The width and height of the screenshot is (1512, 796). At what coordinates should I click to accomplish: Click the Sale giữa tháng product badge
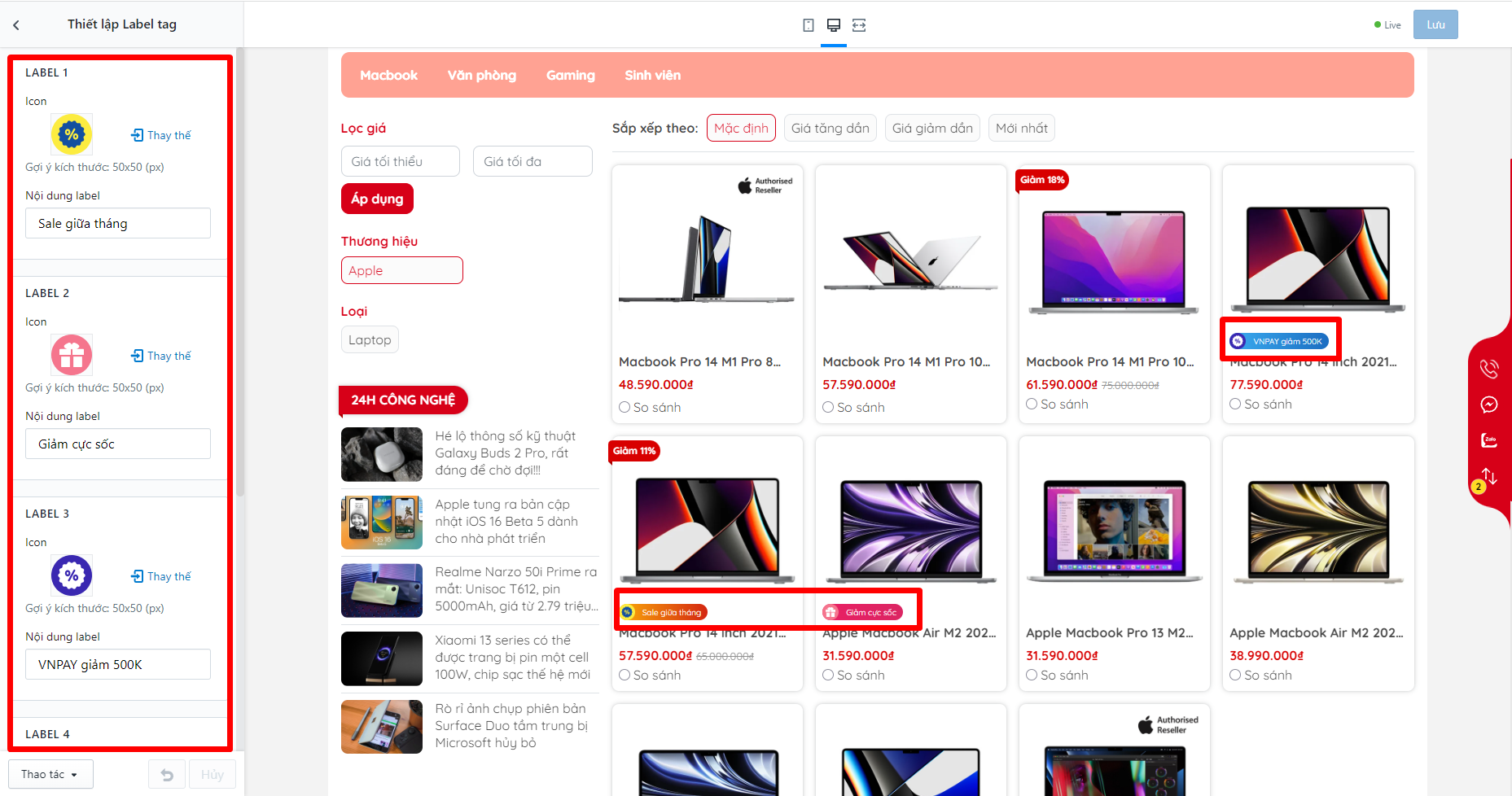pyautogui.click(x=664, y=612)
